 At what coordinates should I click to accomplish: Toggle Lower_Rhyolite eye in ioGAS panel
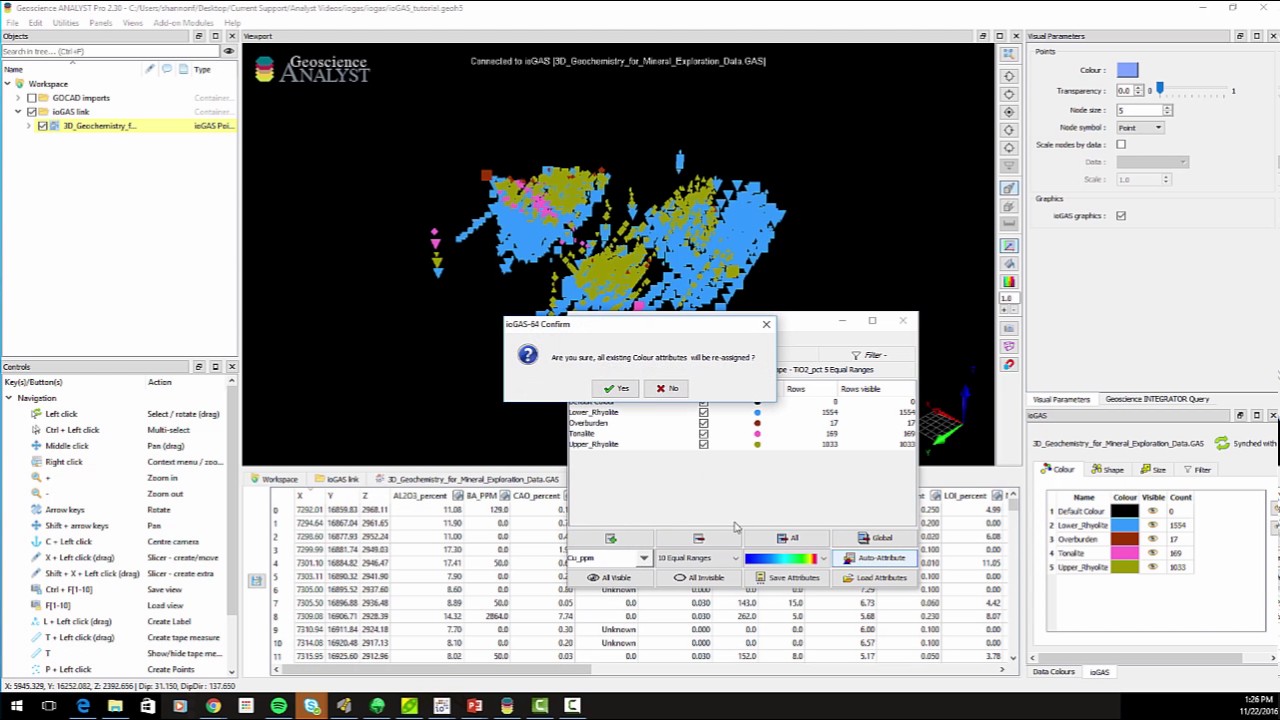(x=1152, y=525)
